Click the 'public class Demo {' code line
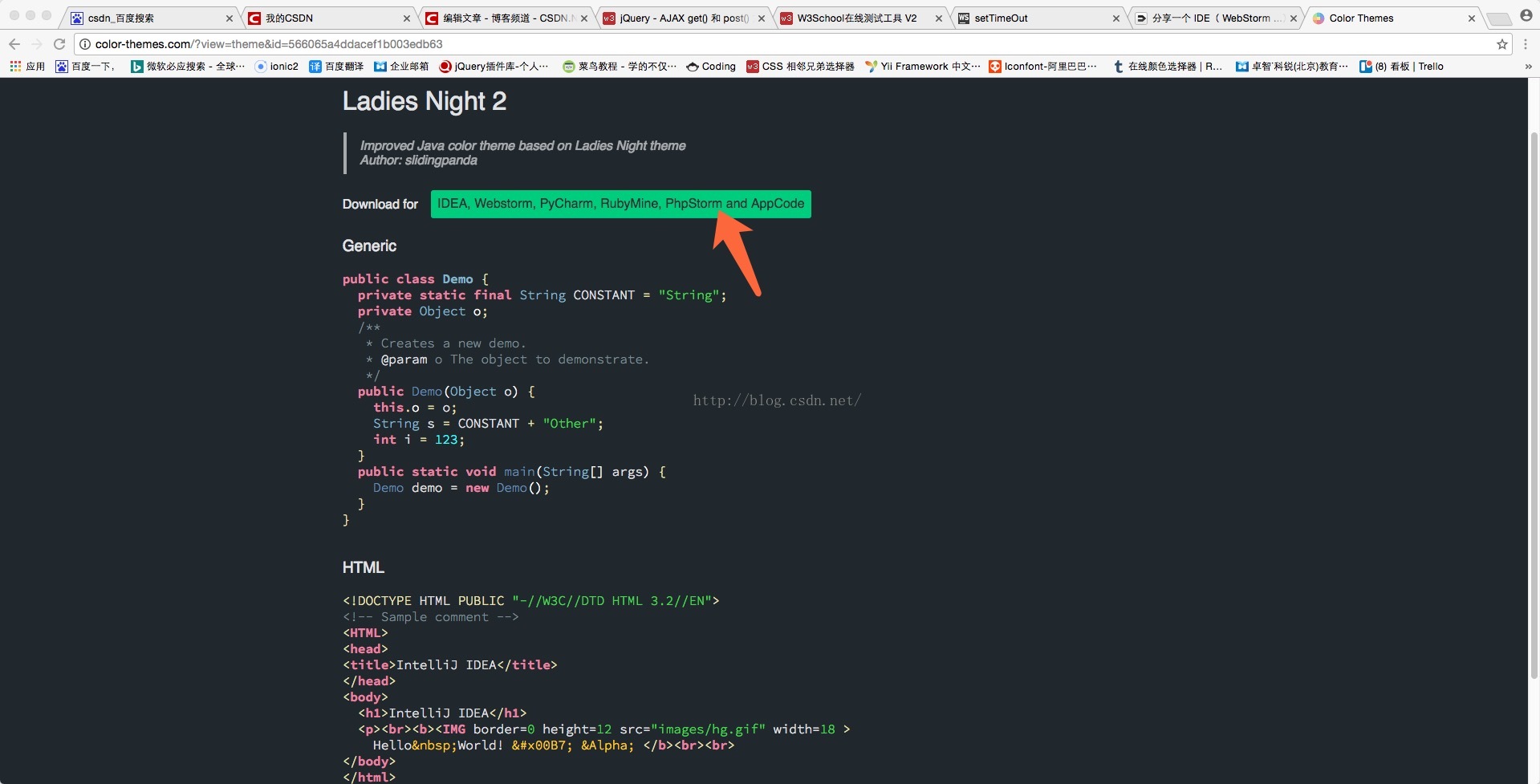This screenshot has width=1540, height=784. pyautogui.click(x=416, y=279)
